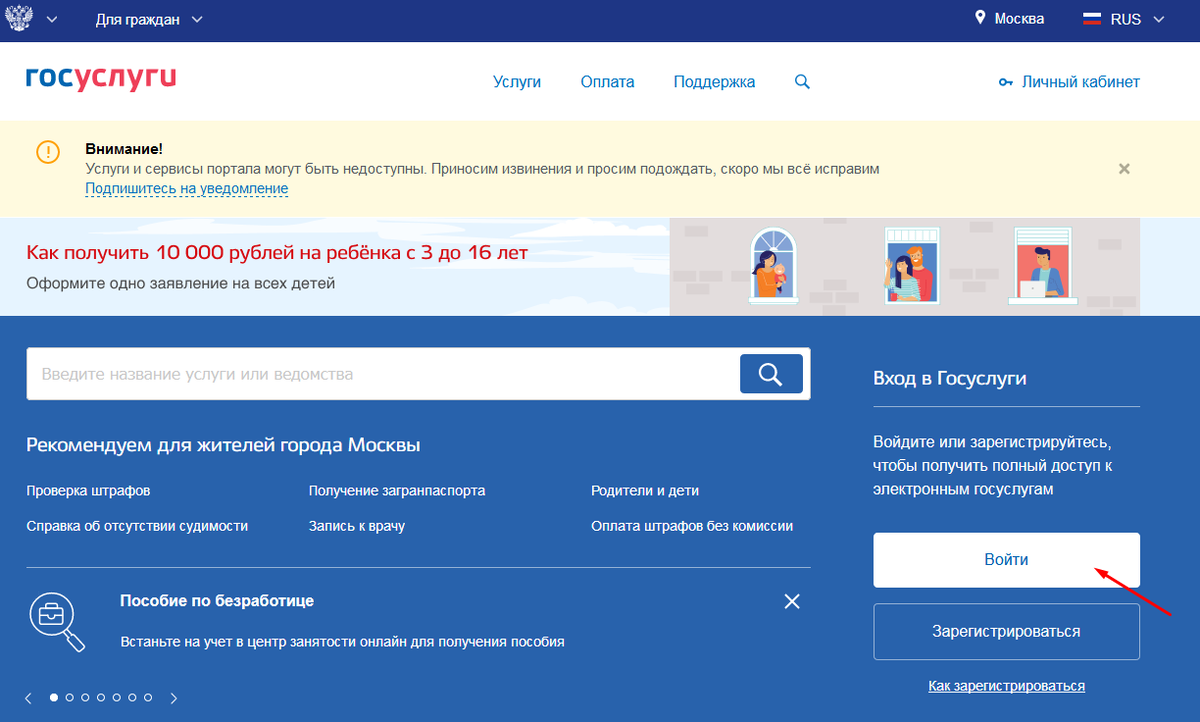Change the city from Москва
The height and width of the screenshot is (722, 1200).
pyautogui.click(x=1019, y=19)
